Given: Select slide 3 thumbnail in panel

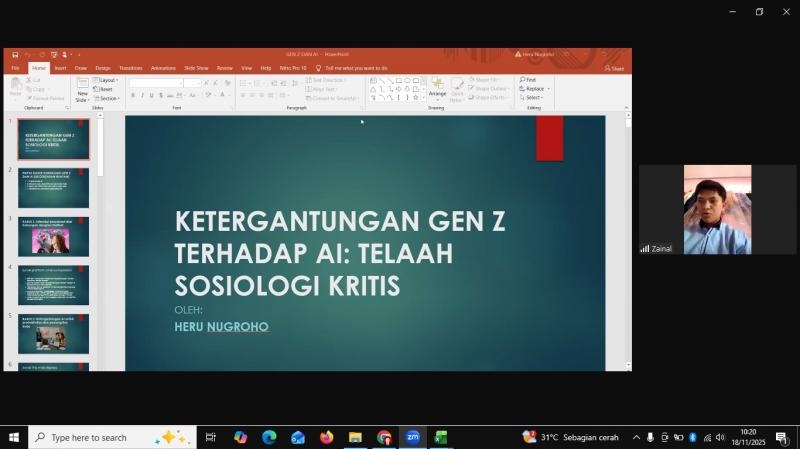Looking at the screenshot, I should [x=53, y=236].
